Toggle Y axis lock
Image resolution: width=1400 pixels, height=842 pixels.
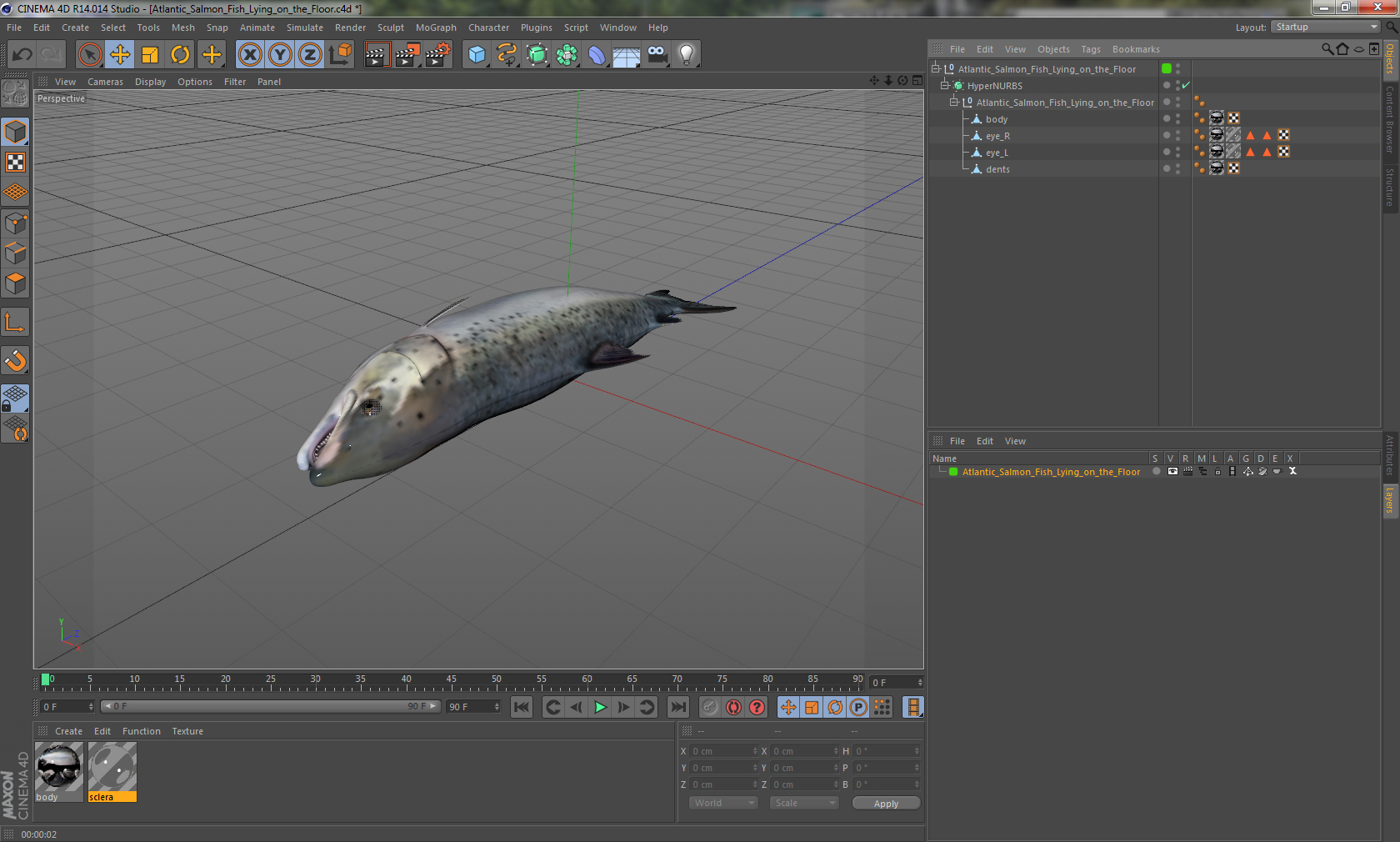(x=280, y=55)
